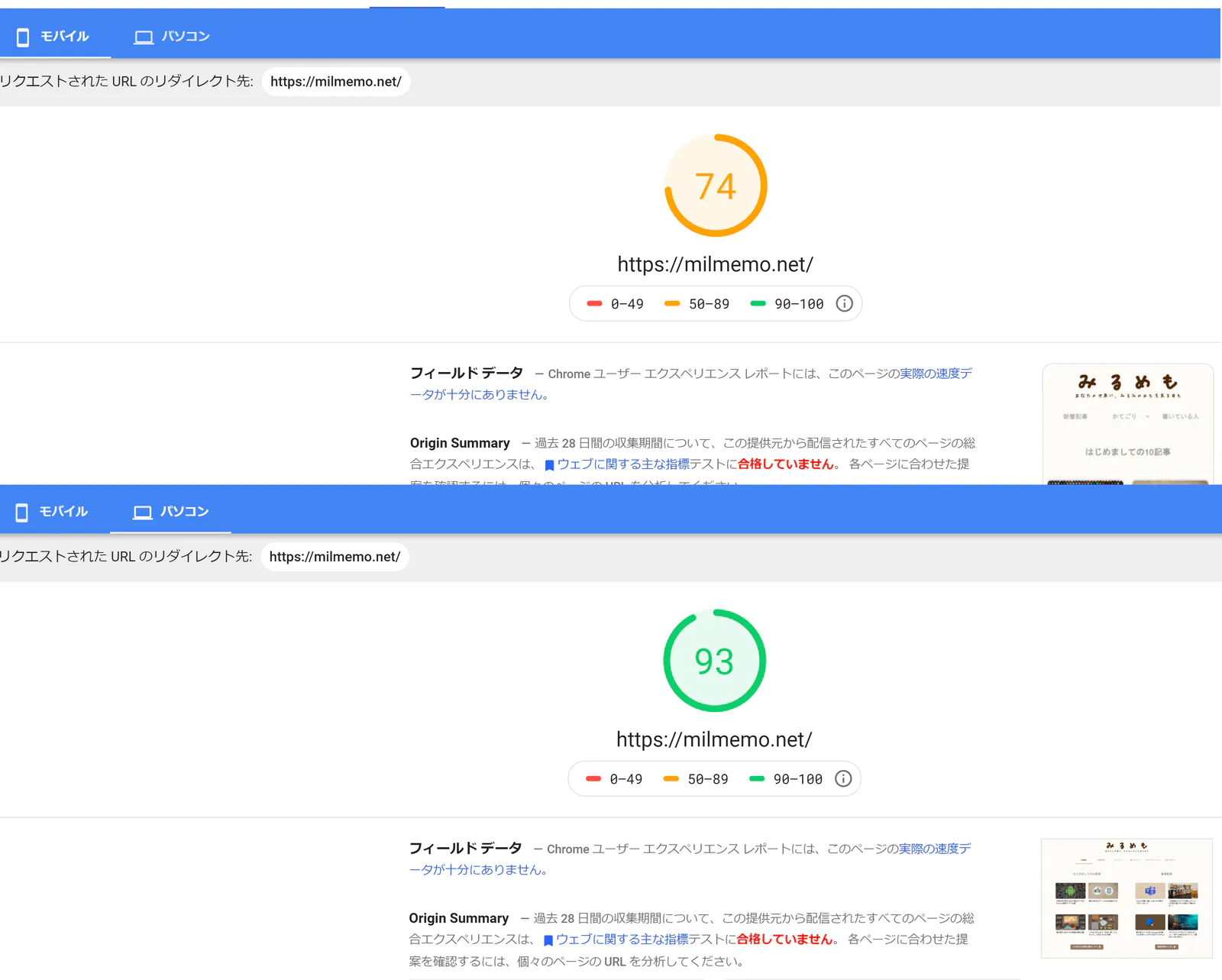Open 実際の速度データが十分にありません link in upper report
1222x980 pixels.
click(691, 384)
